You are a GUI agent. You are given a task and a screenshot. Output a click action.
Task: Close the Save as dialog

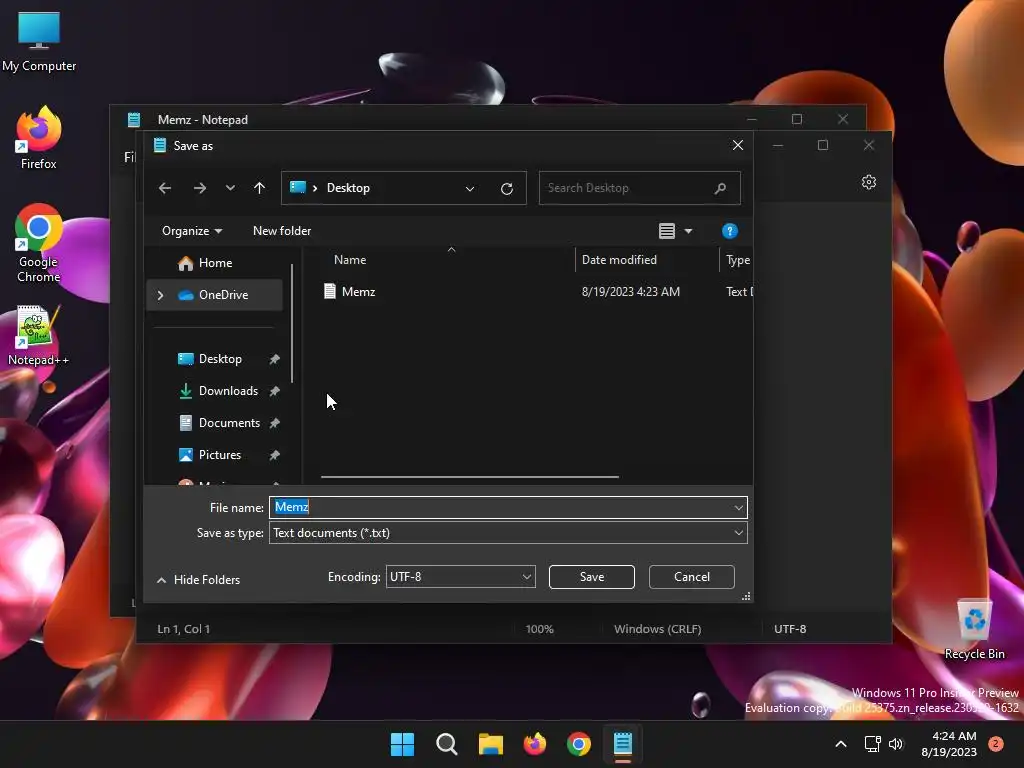click(x=737, y=145)
